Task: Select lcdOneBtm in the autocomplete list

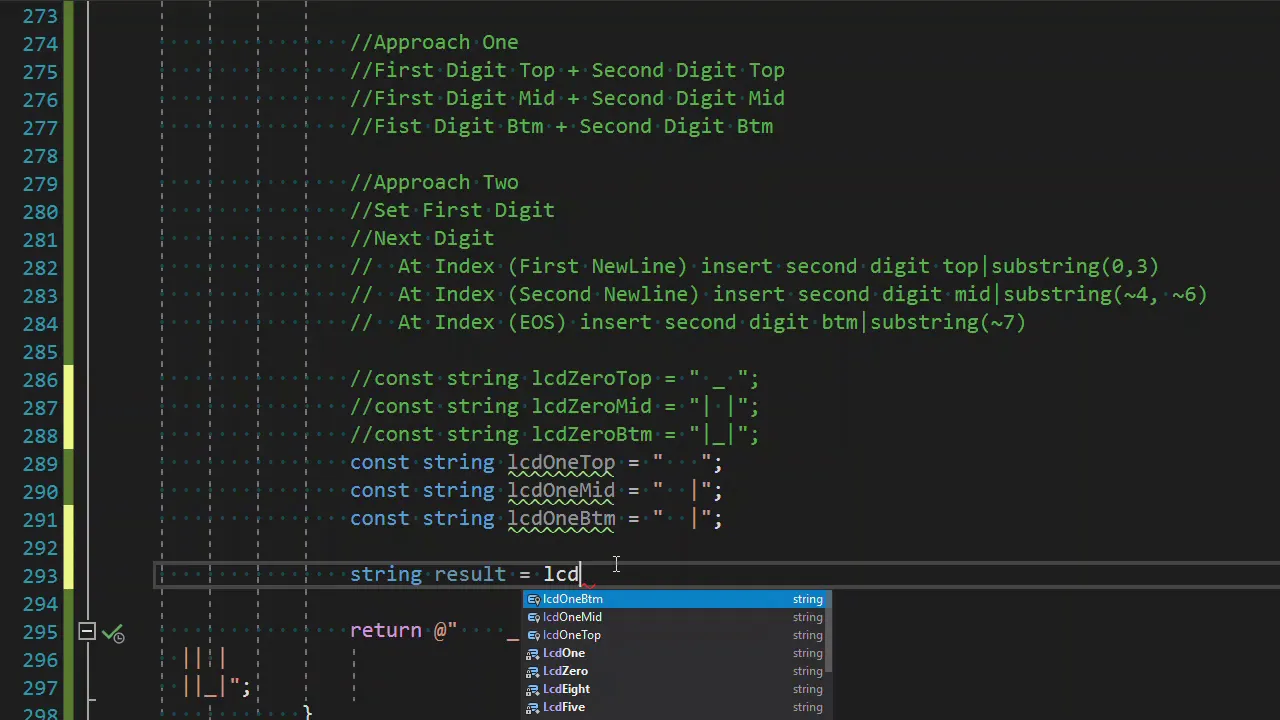Action: [673, 599]
